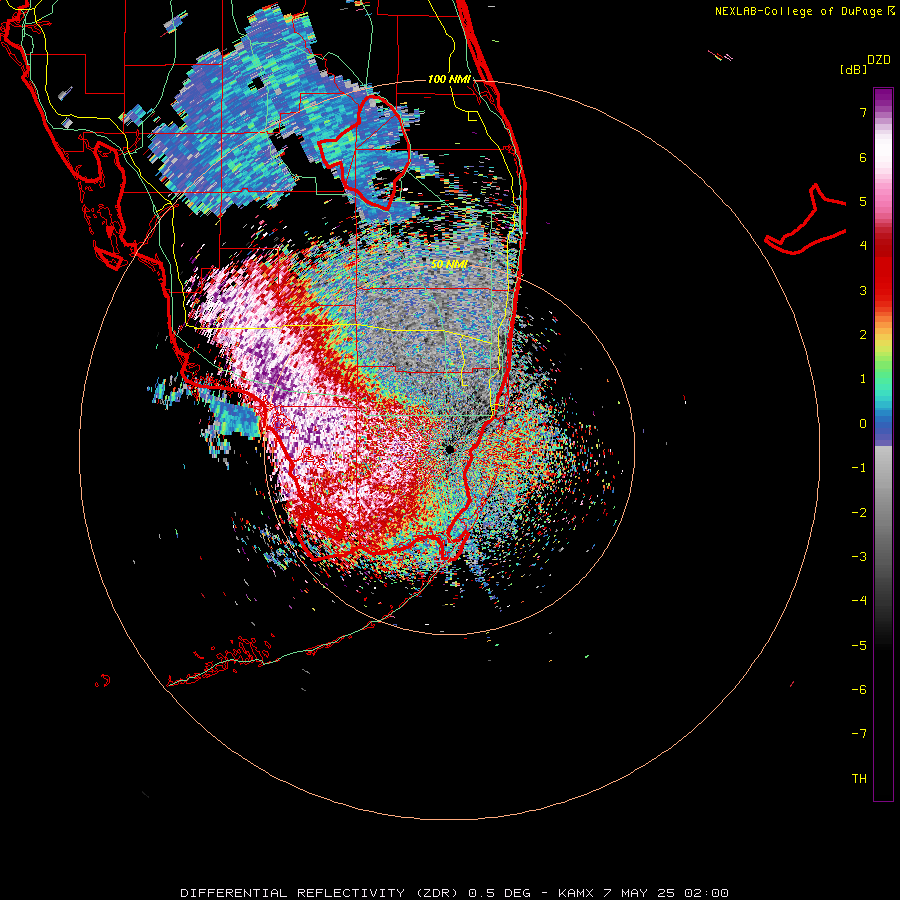900x900 pixels.
Task: Select the 5 value on the legend
Action: click(863, 201)
